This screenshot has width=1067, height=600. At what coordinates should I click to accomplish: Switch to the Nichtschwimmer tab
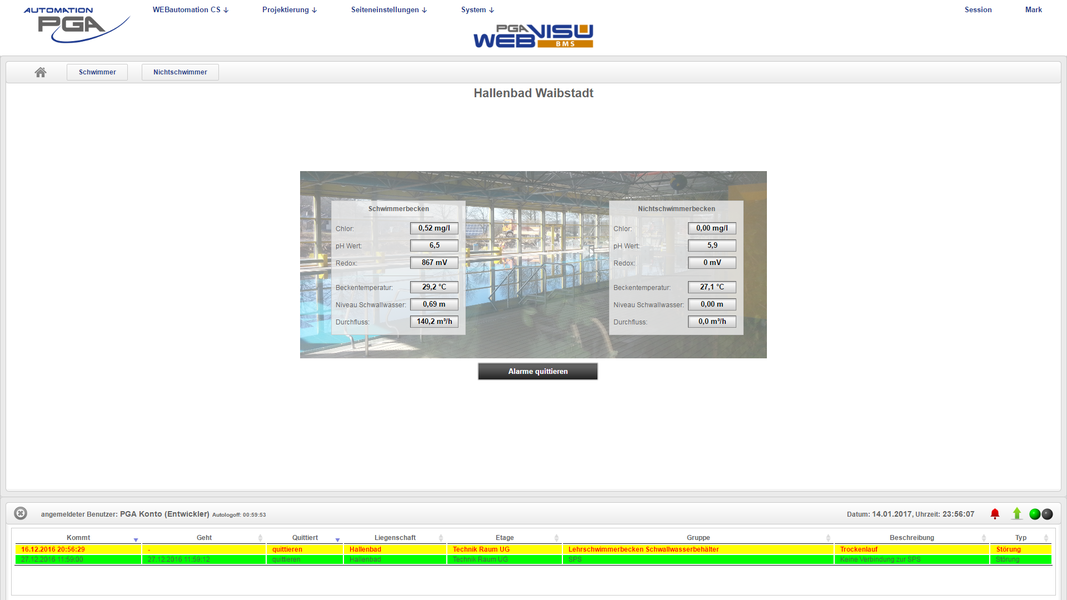coord(180,72)
